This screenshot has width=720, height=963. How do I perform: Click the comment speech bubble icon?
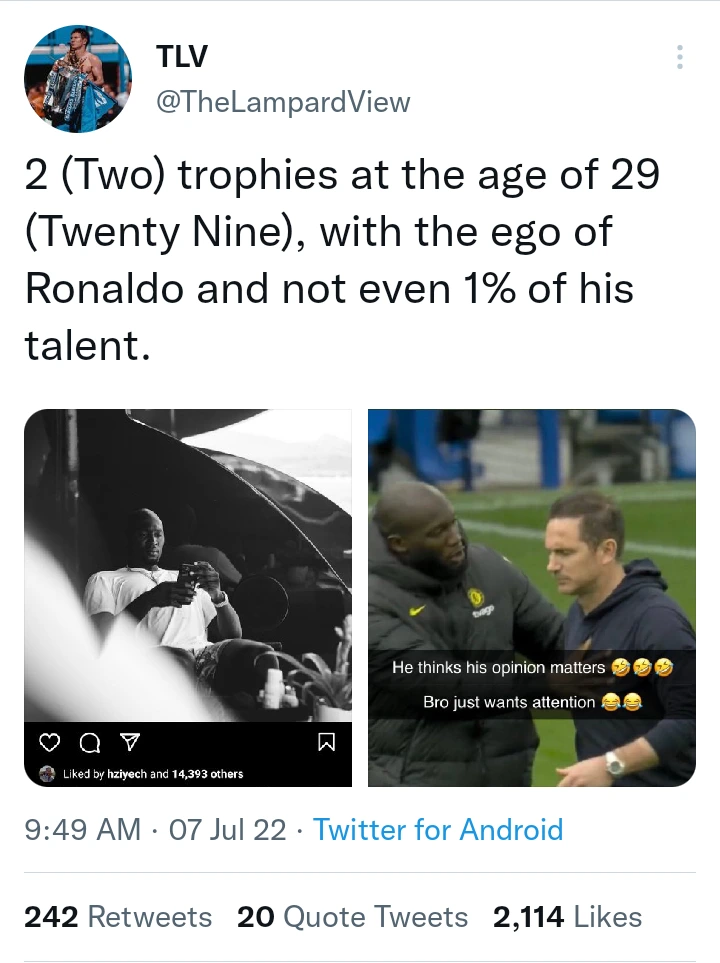click(x=89, y=742)
